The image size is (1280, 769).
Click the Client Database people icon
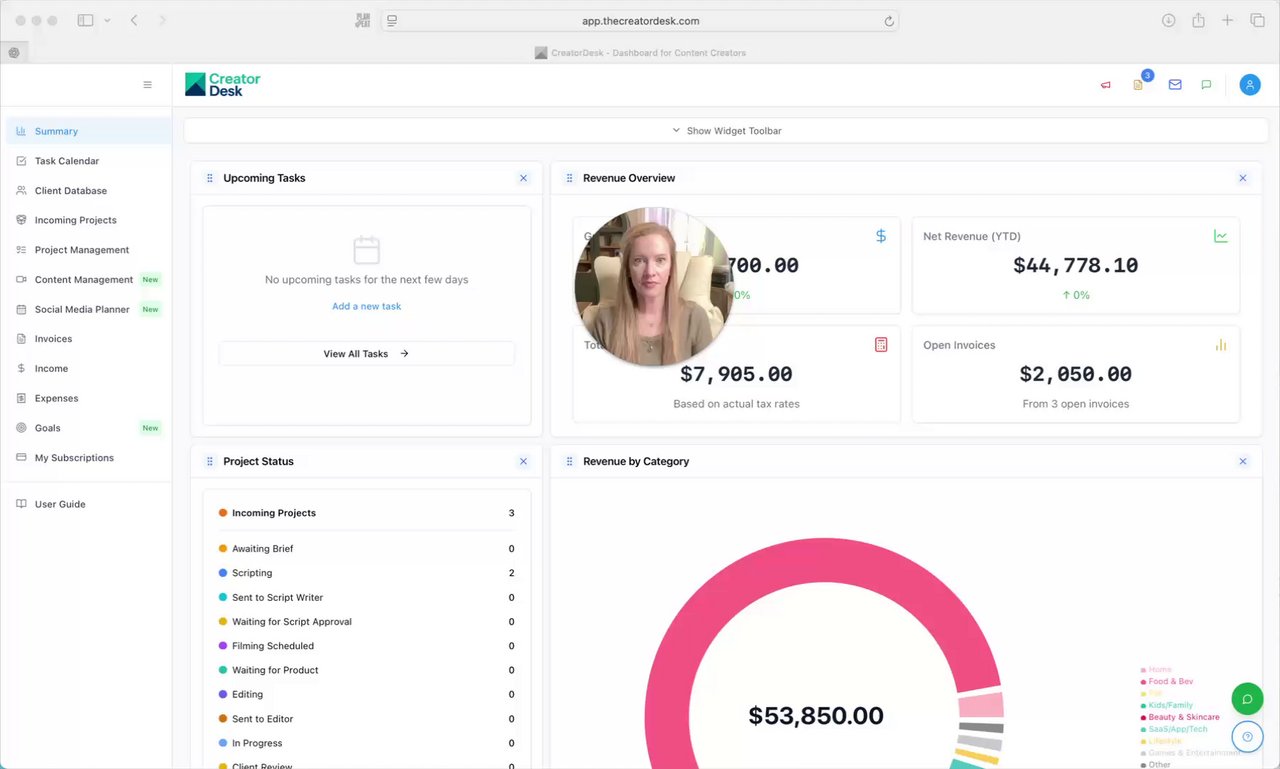pyautogui.click(x=21, y=190)
